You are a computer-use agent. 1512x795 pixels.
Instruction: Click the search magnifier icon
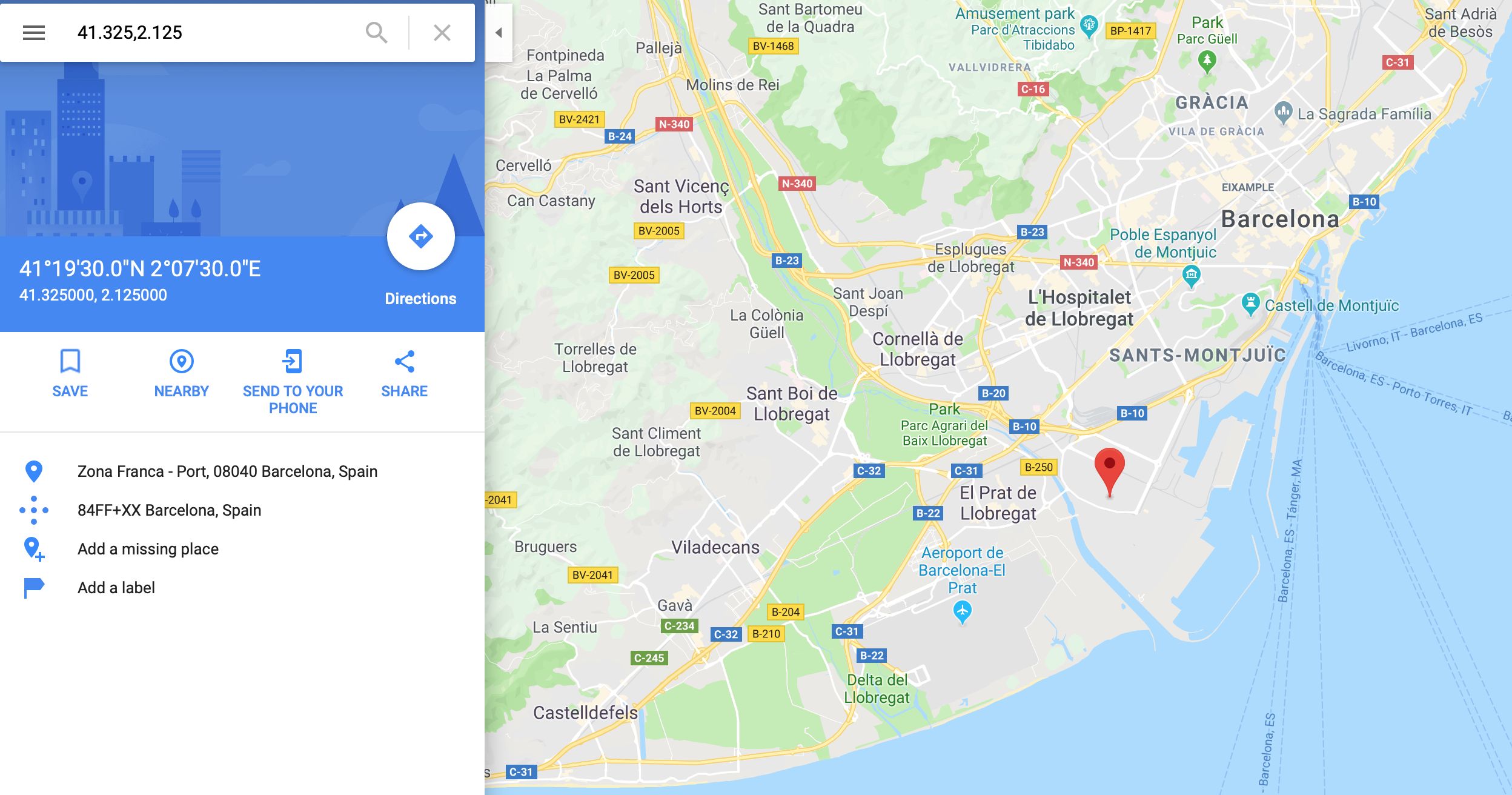376,33
